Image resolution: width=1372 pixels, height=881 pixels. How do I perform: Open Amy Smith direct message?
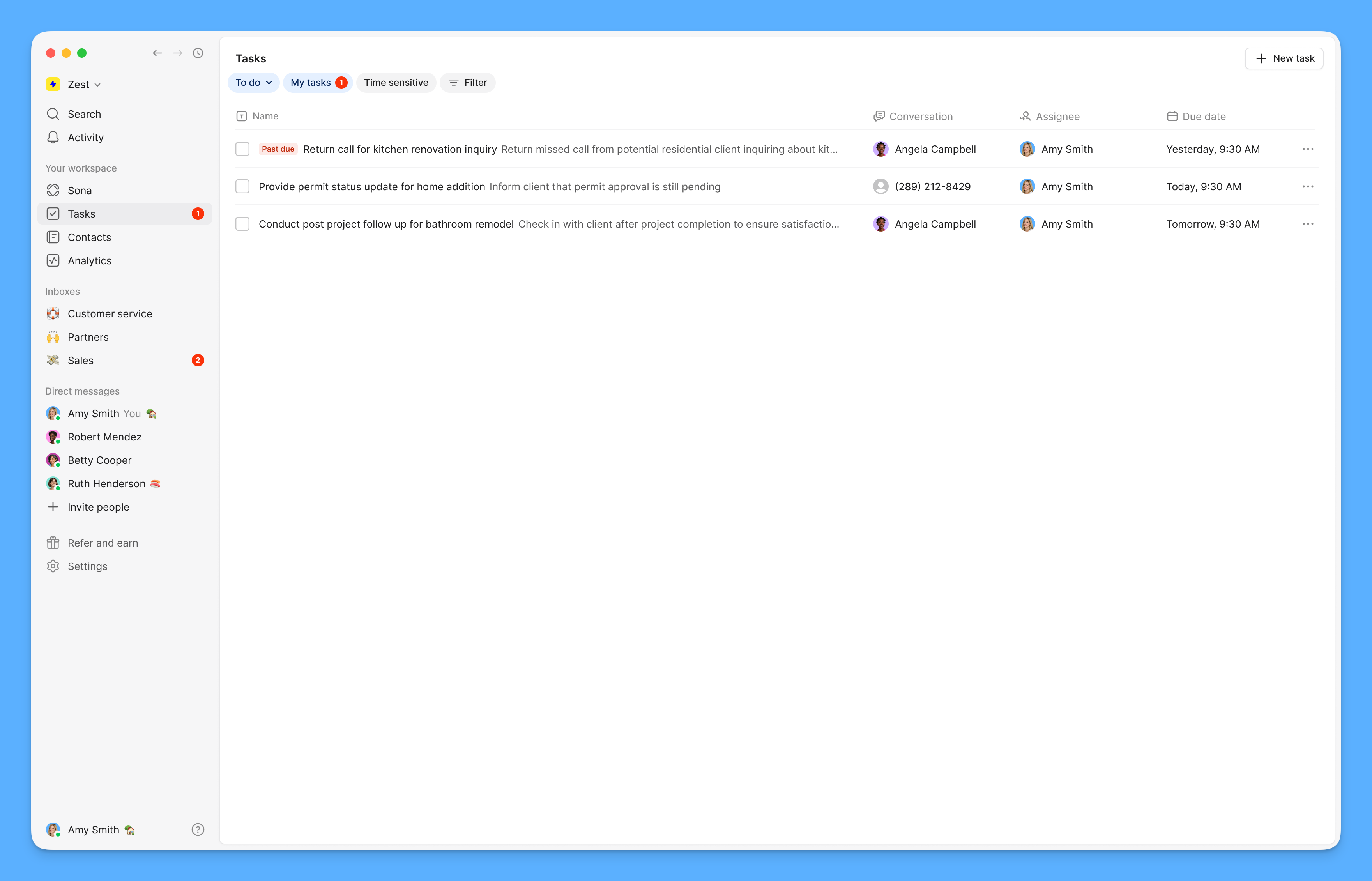pyautogui.click(x=125, y=414)
